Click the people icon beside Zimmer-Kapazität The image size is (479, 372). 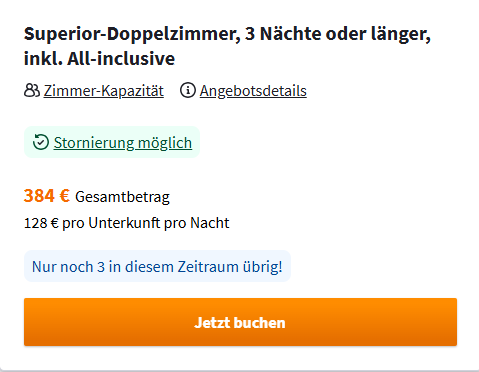(32, 91)
